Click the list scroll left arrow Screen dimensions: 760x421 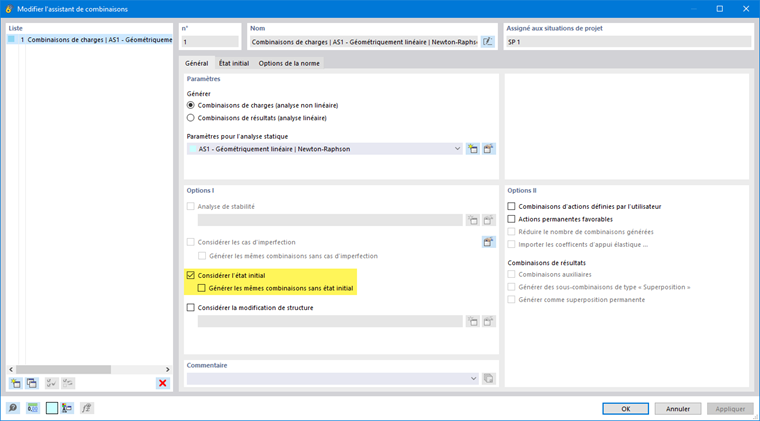click(11, 369)
